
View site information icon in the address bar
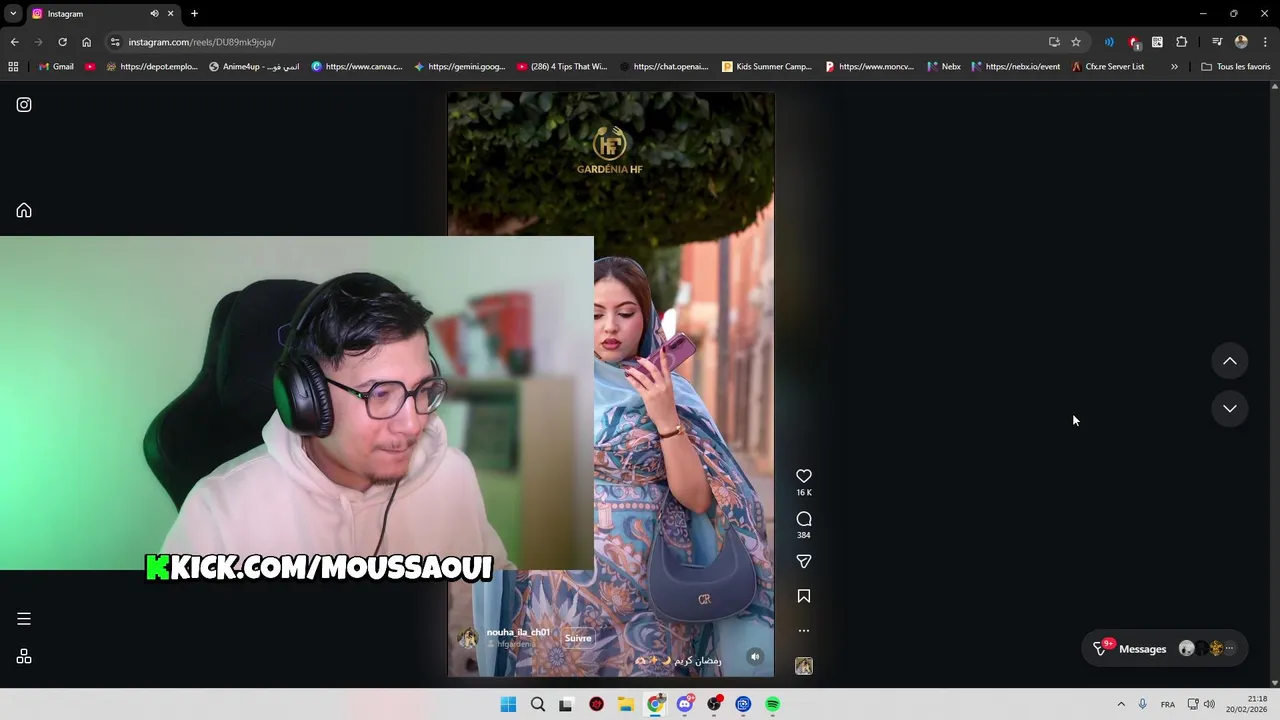point(115,42)
